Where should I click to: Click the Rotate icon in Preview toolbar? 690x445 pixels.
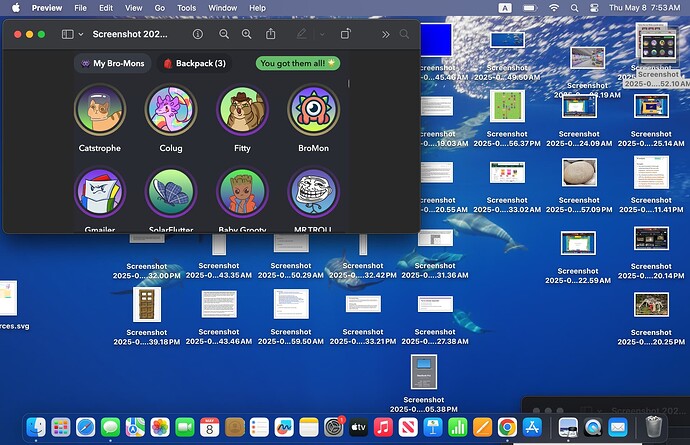(x=346, y=34)
